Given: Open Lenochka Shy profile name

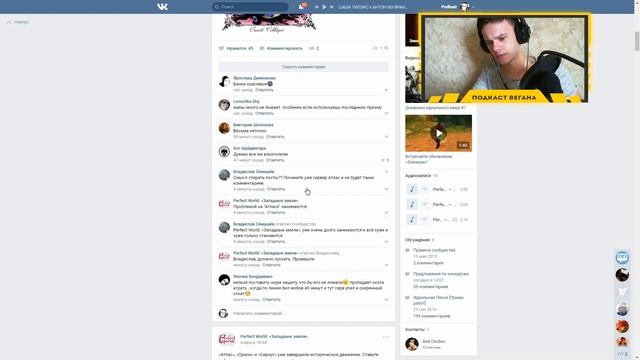Looking at the screenshot, I should pyautogui.click(x=246, y=101).
